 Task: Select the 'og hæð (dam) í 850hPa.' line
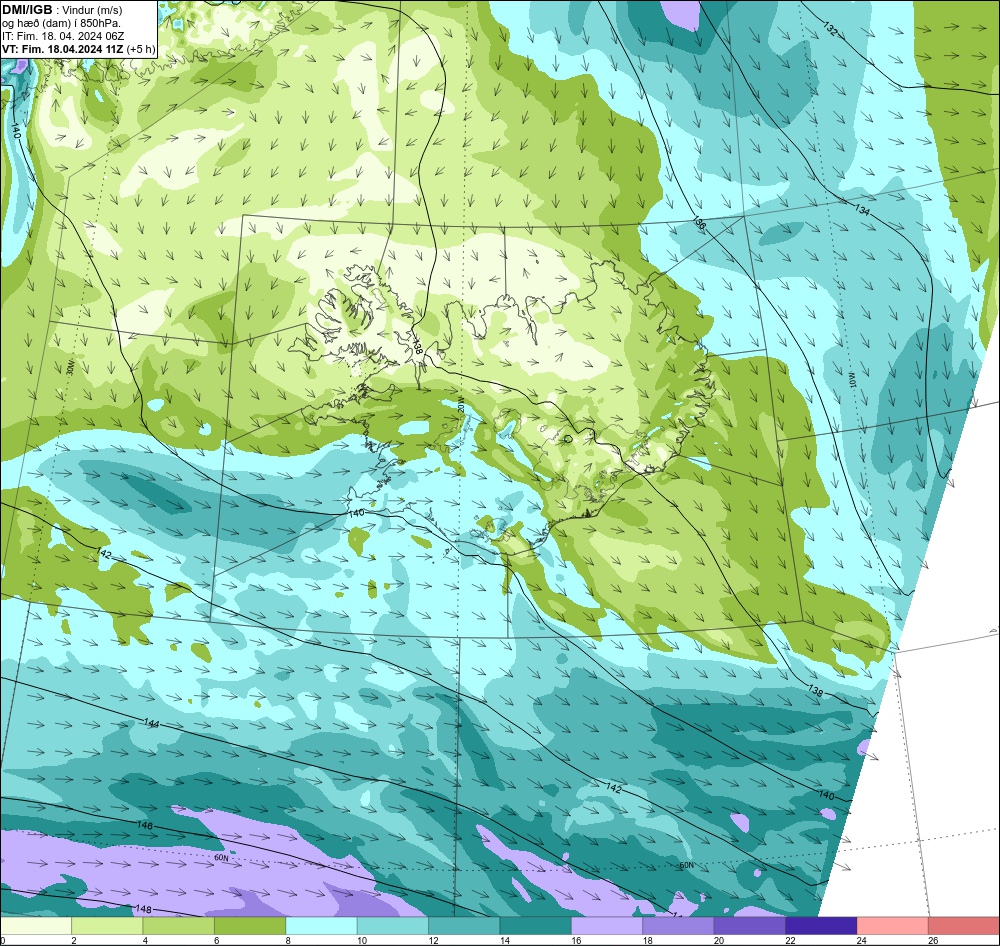point(61,23)
